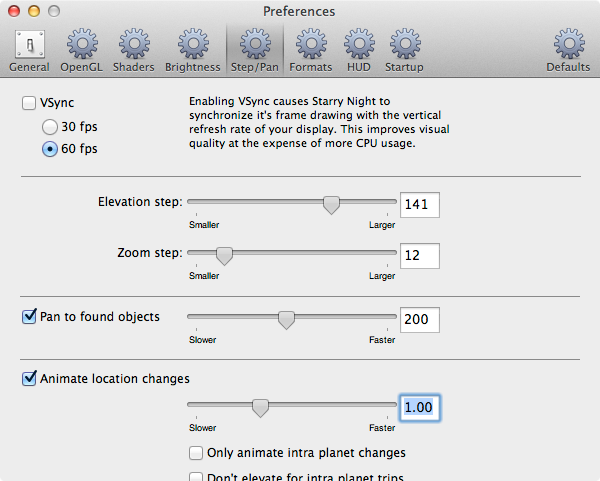Select the 30 fps radio button
The image size is (600, 481).
click(x=49, y=127)
